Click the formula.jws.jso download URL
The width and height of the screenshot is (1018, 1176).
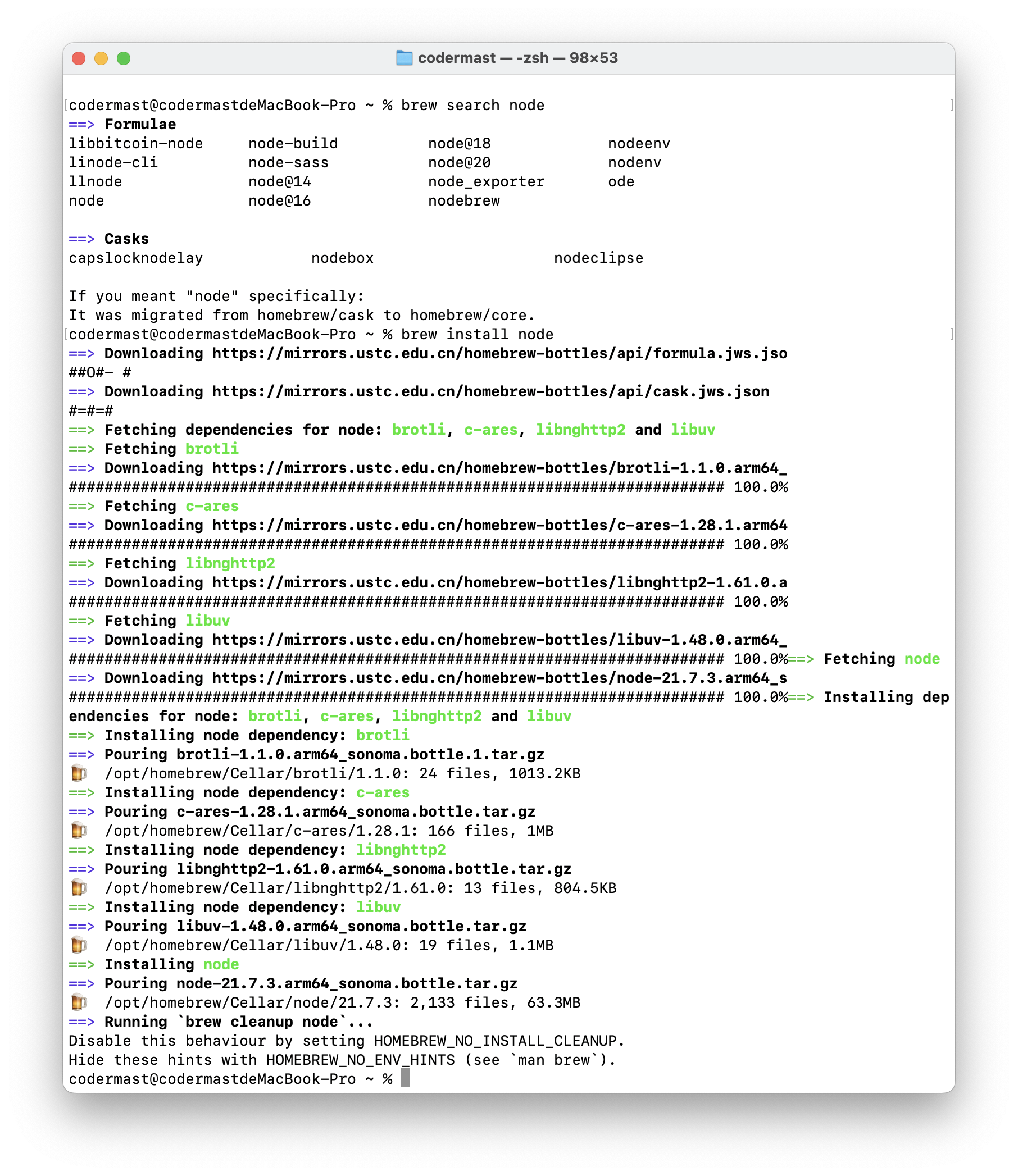500,354
